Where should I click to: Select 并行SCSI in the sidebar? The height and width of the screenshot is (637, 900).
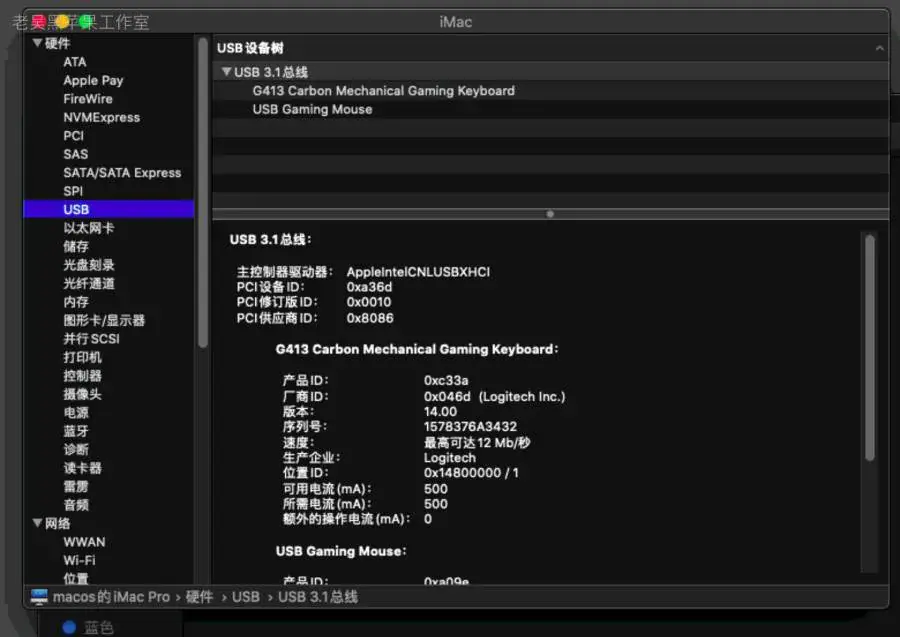(91, 339)
